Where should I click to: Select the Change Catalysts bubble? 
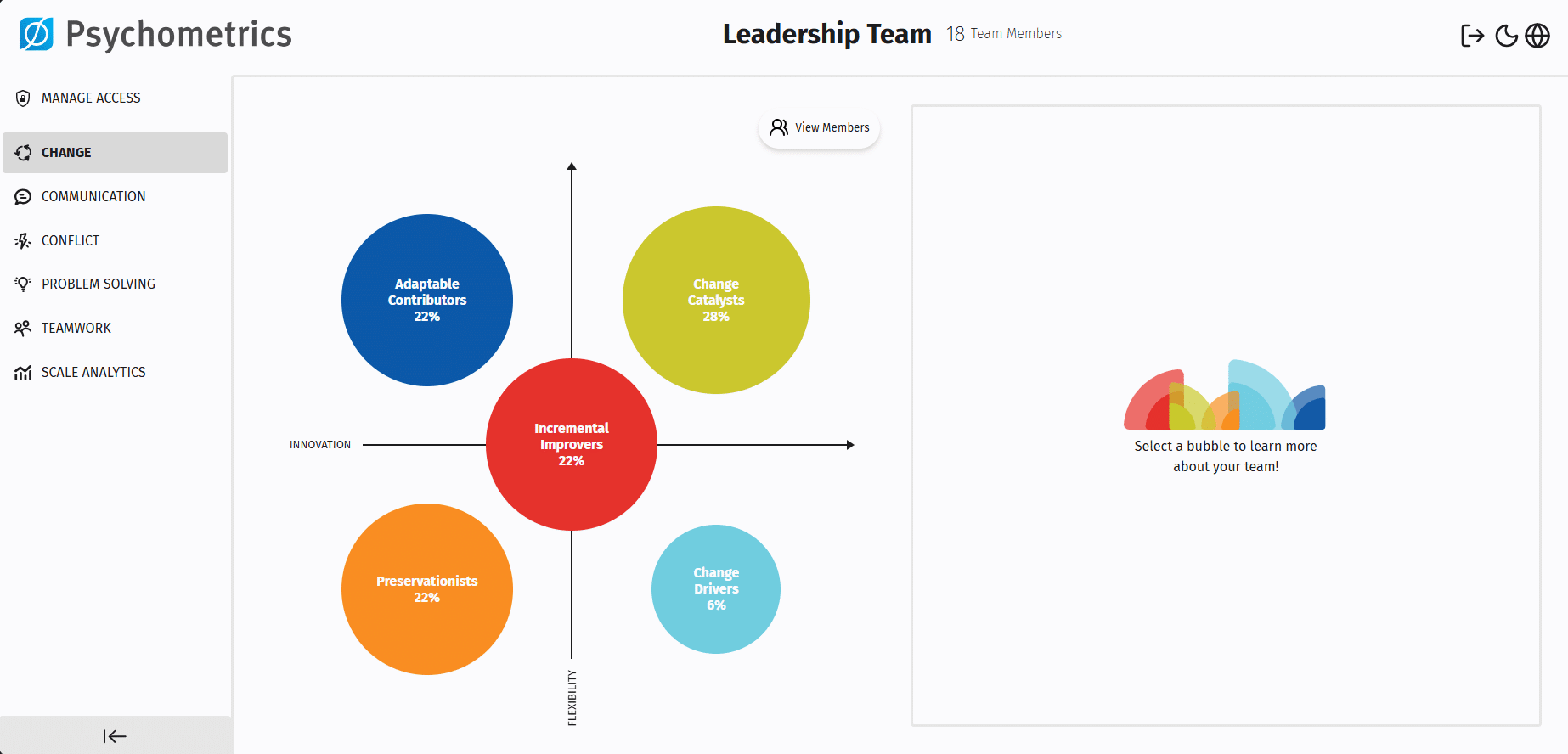coord(716,300)
